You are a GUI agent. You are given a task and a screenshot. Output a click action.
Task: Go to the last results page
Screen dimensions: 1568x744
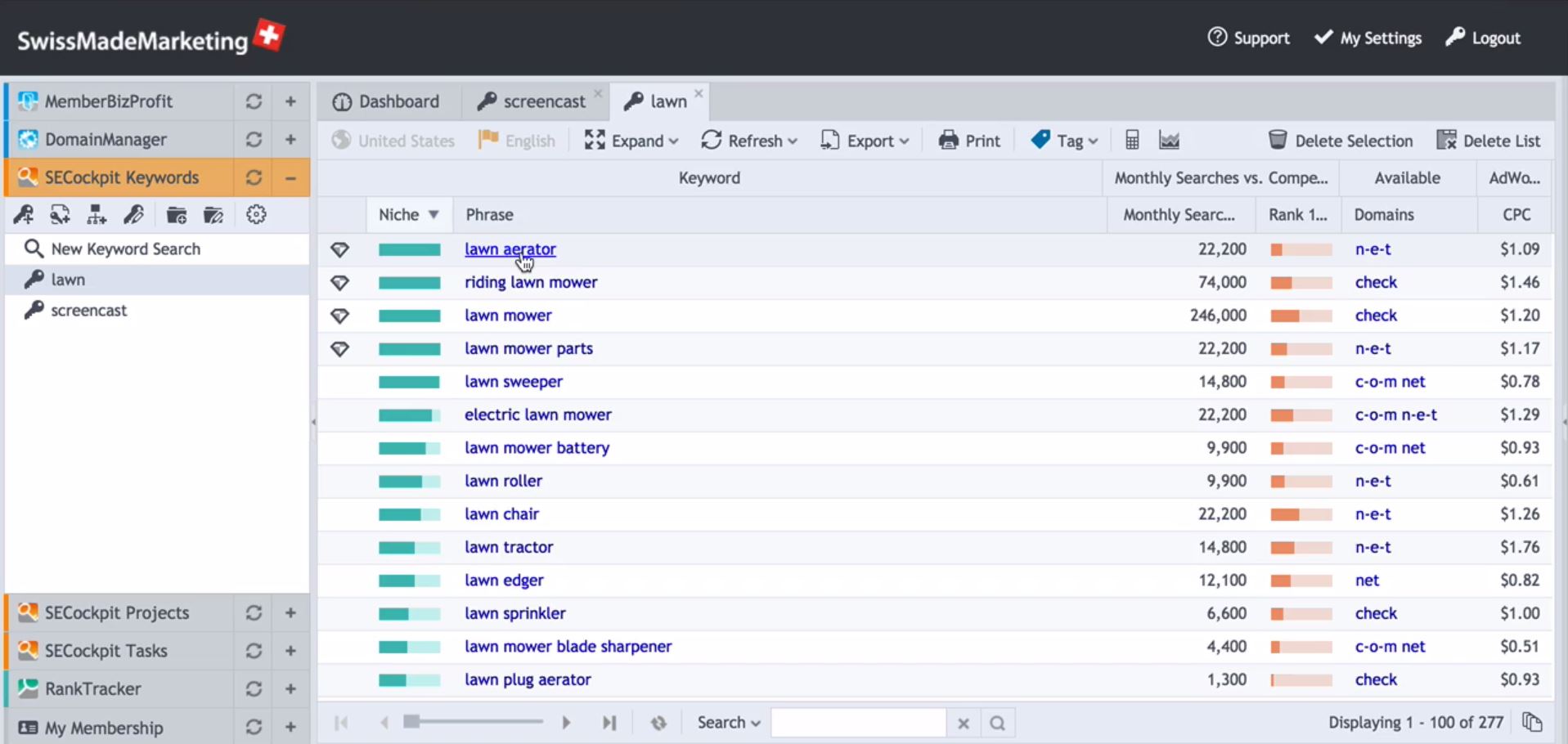609,723
